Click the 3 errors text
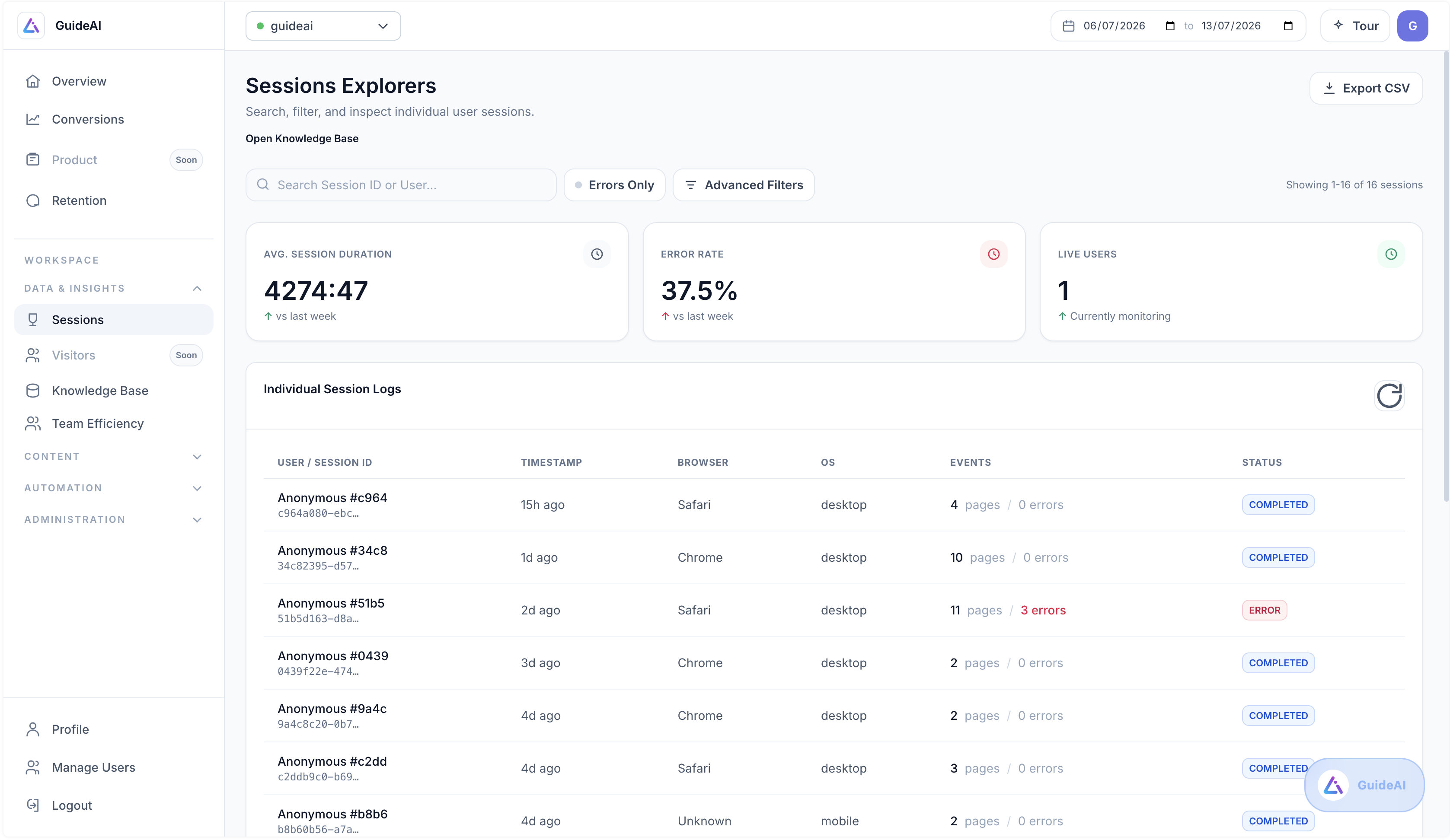1450x840 pixels. [x=1043, y=610]
